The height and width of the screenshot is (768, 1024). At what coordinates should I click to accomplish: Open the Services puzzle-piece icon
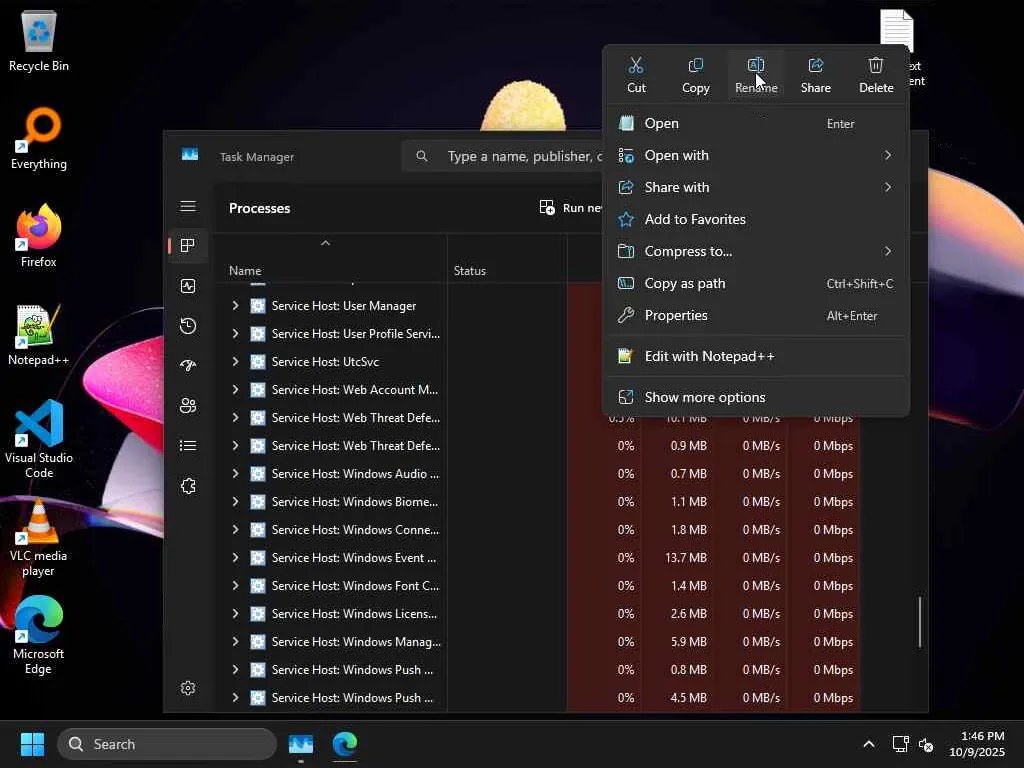(x=188, y=486)
